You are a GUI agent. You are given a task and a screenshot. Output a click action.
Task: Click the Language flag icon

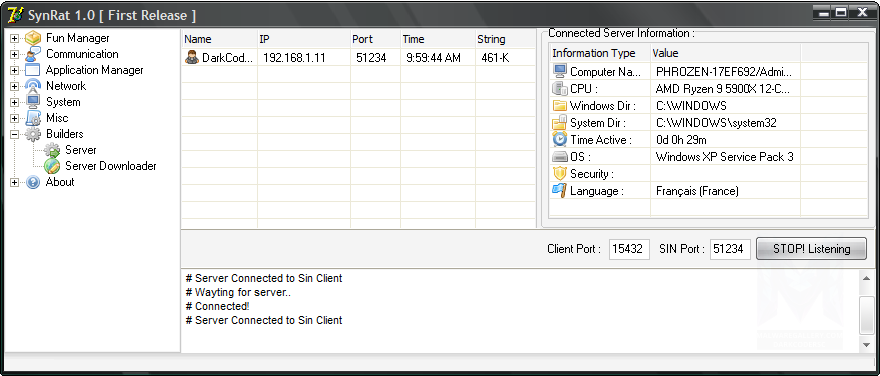click(560, 190)
